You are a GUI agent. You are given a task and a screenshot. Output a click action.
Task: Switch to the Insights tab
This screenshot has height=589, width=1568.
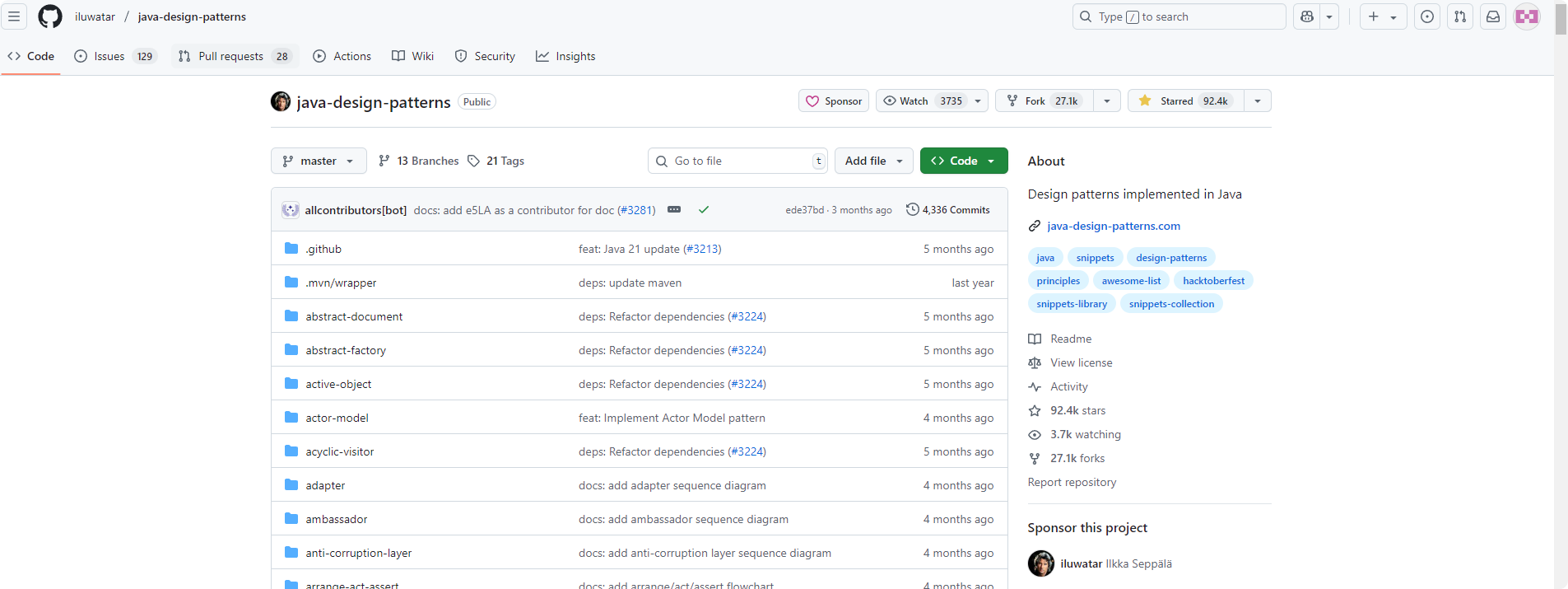(x=565, y=56)
